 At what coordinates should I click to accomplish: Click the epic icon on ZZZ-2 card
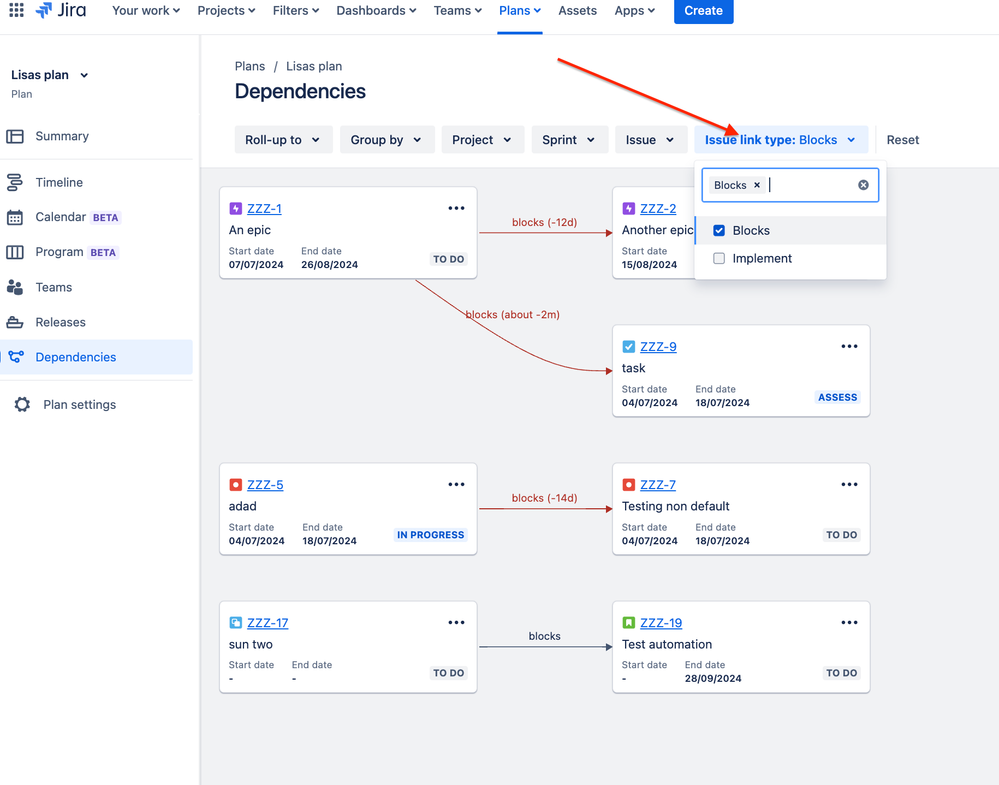(629, 208)
